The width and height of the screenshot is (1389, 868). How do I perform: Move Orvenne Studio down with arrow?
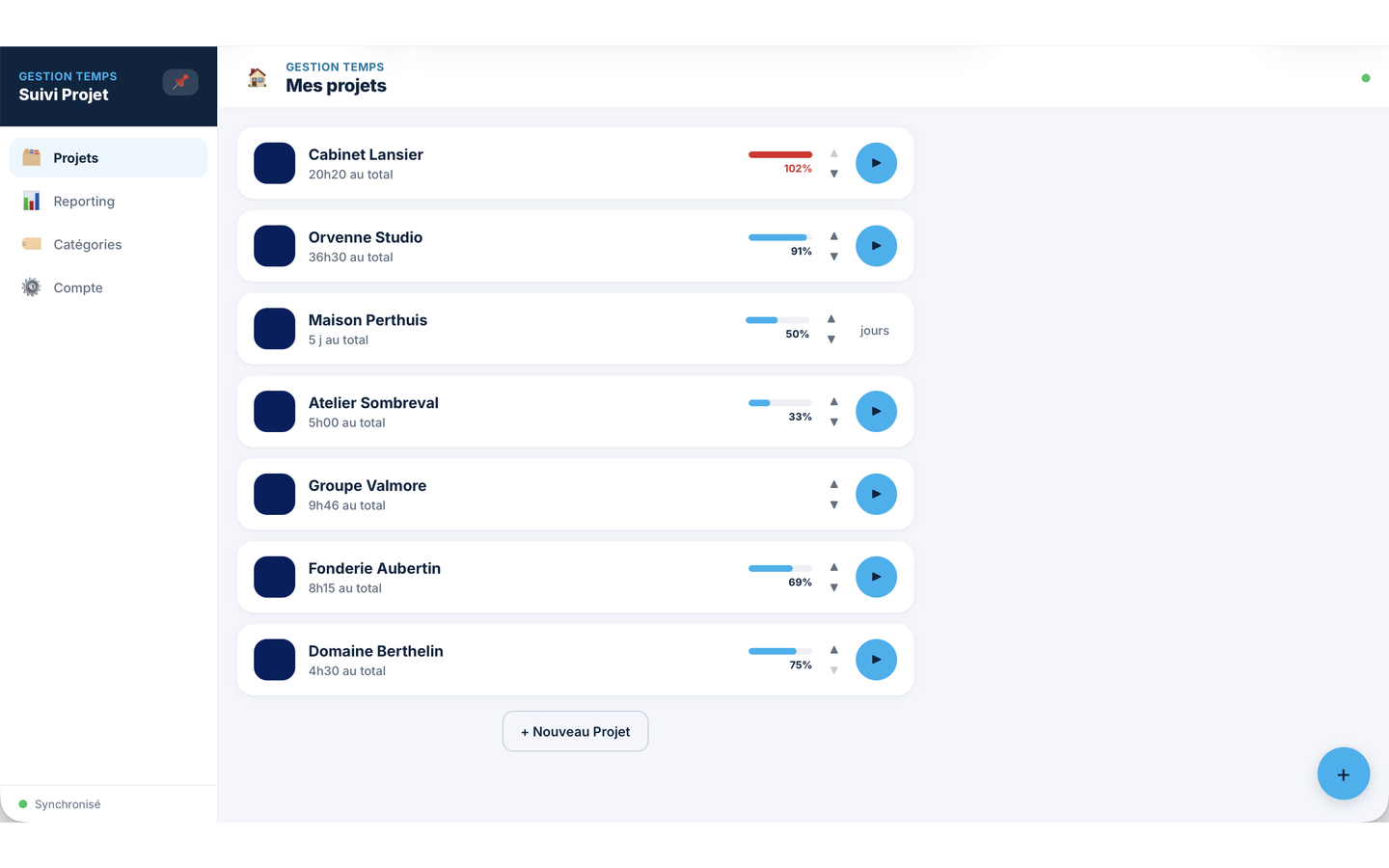(x=834, y=257)
